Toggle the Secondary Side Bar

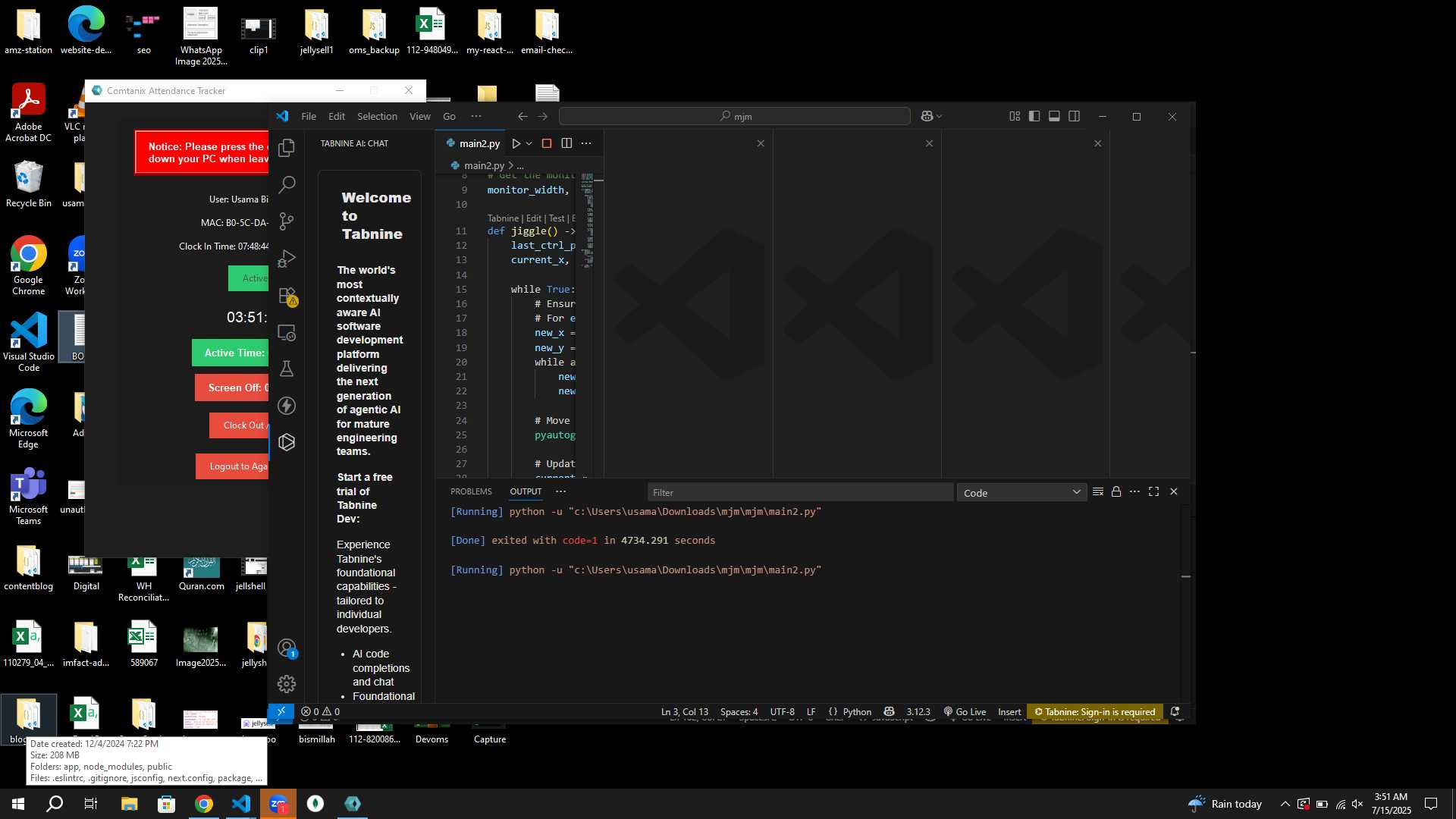(x=1074, y=116)
